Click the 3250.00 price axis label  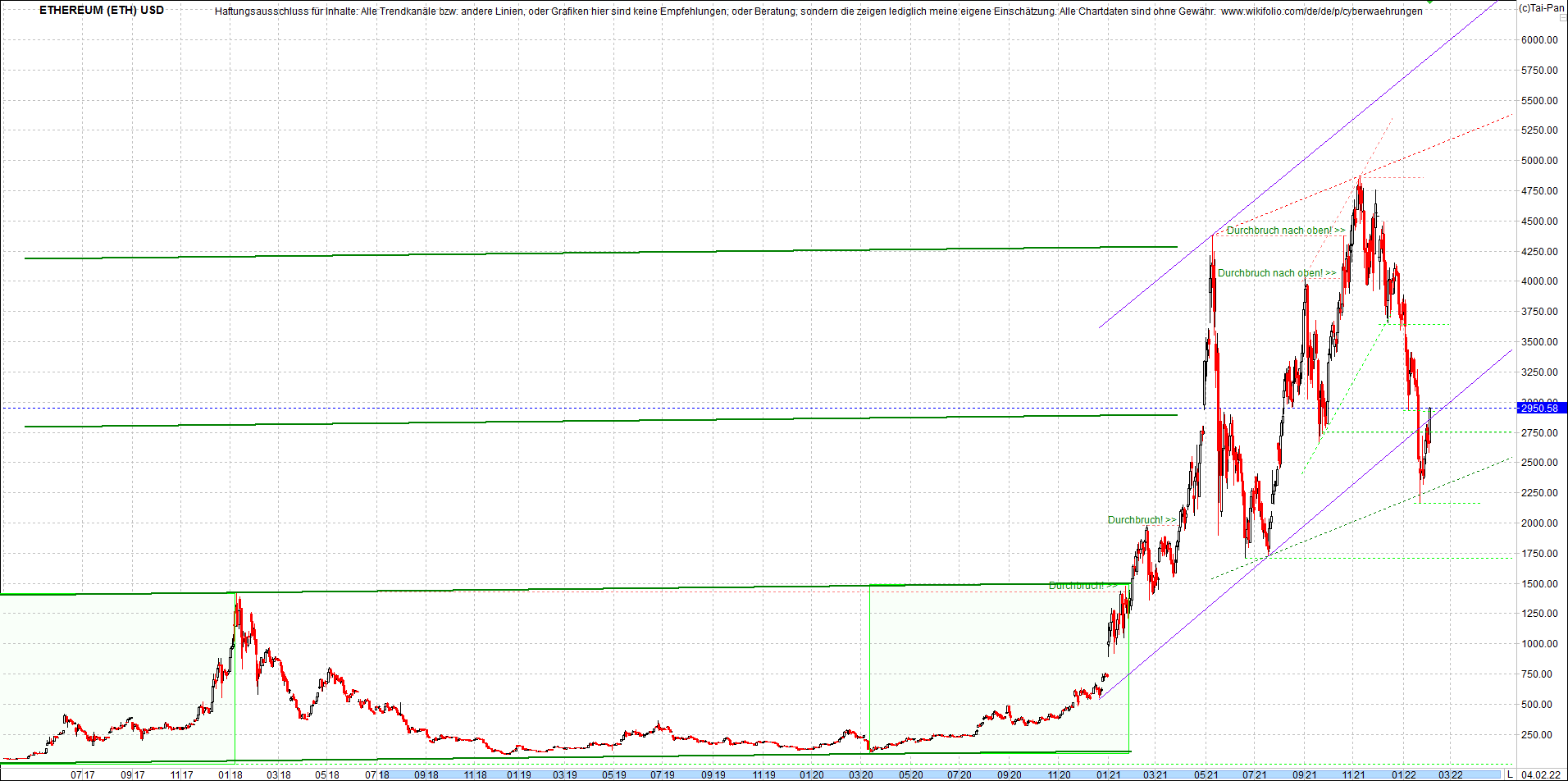pos(1539,372)
